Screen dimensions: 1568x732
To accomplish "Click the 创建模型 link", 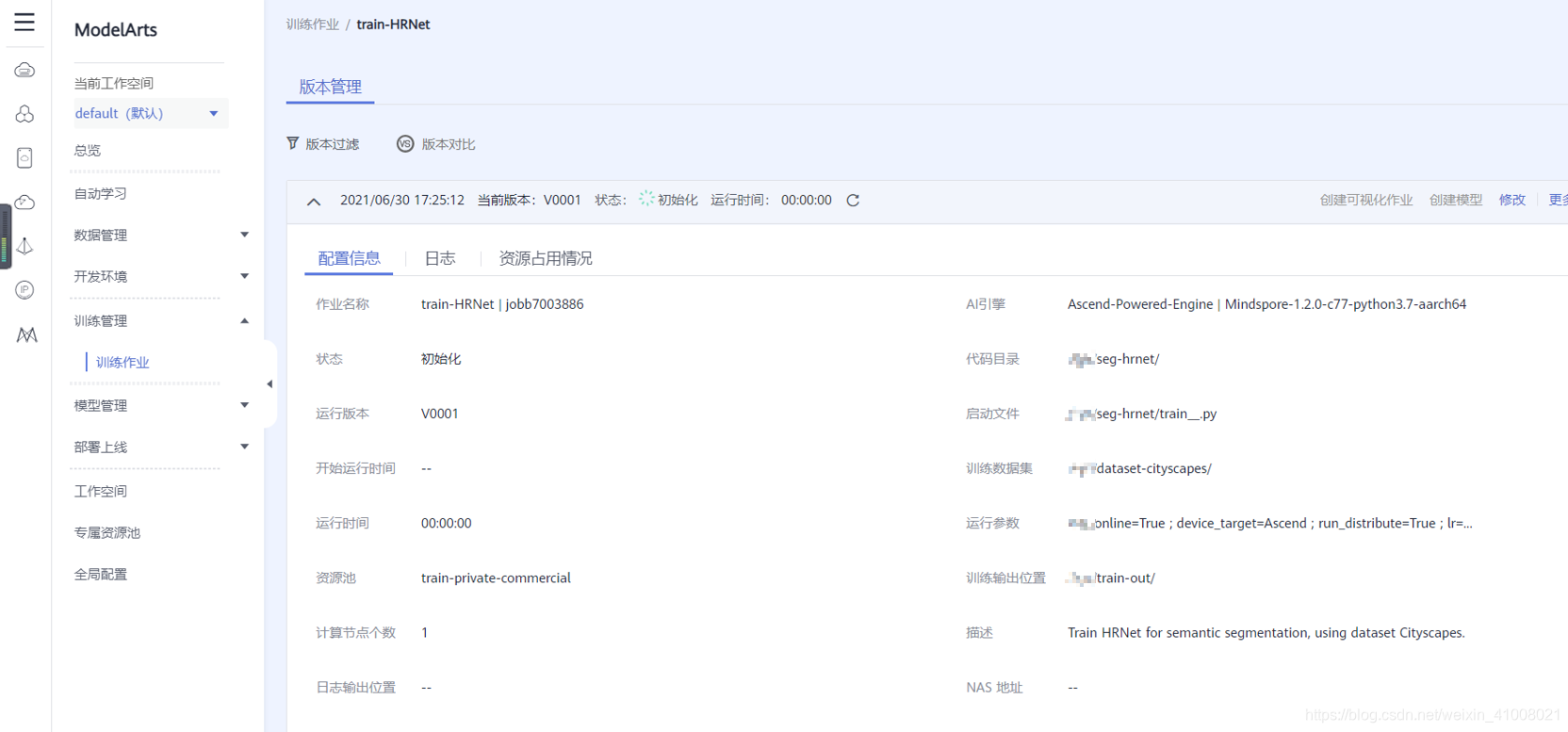I will pos(1456,200).
